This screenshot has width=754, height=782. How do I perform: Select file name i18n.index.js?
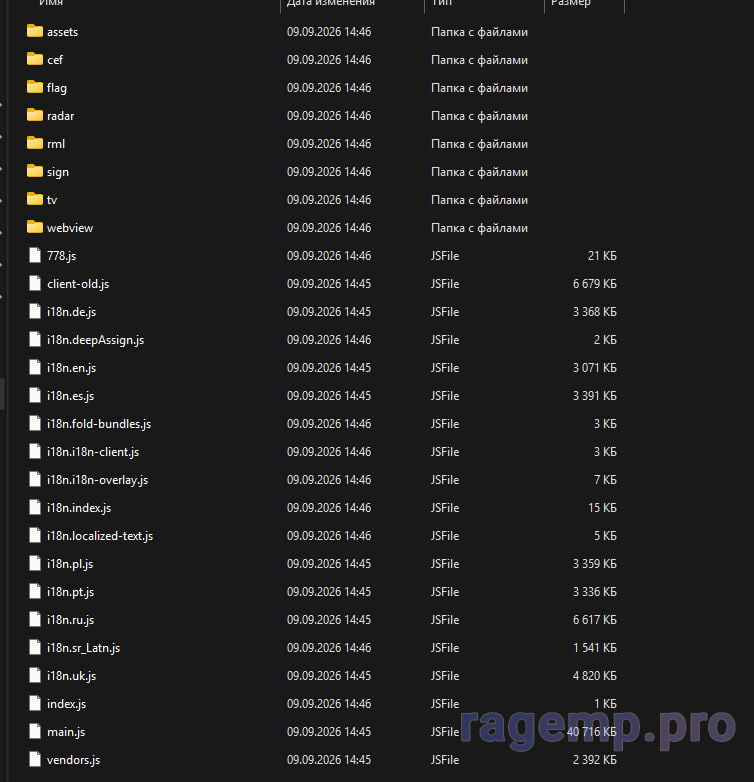point(79,508)
